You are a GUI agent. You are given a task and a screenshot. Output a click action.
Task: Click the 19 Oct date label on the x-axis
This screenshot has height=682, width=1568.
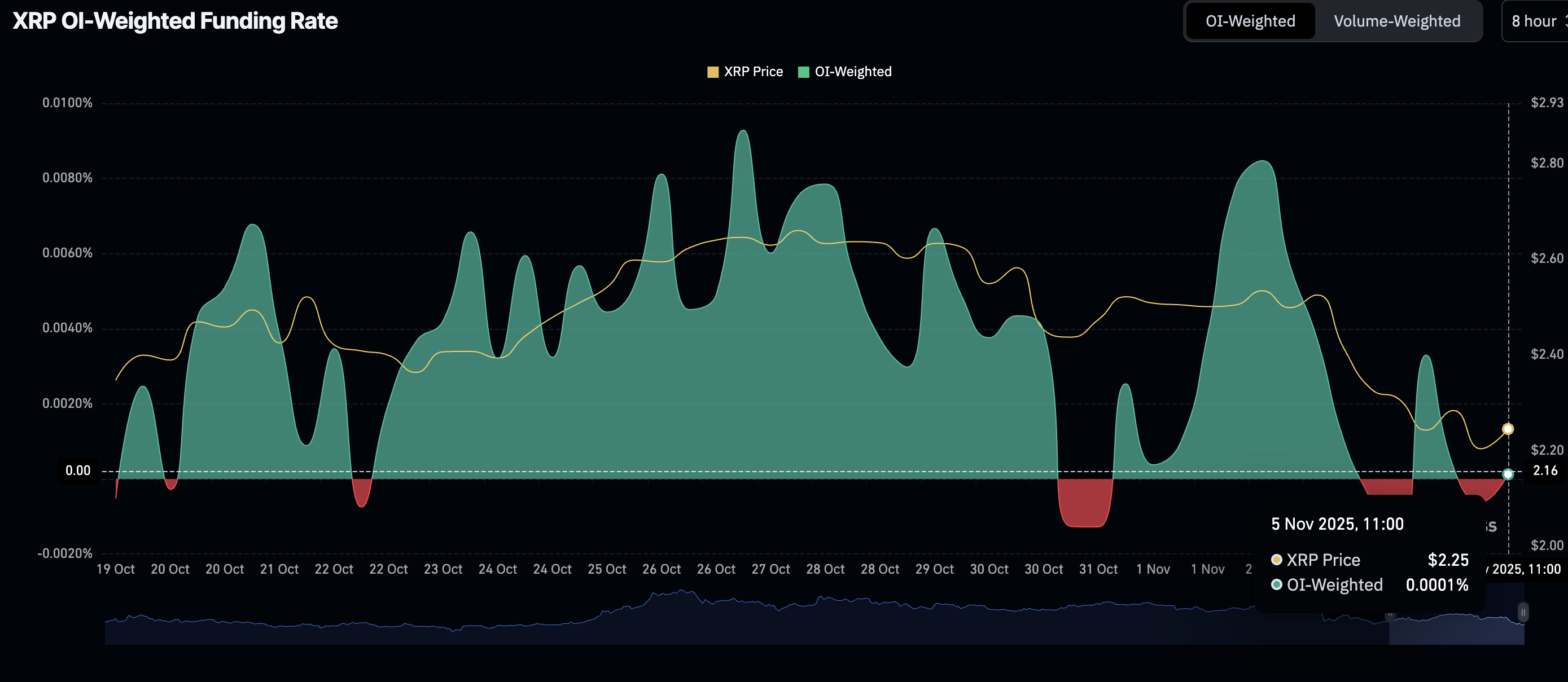115,569
